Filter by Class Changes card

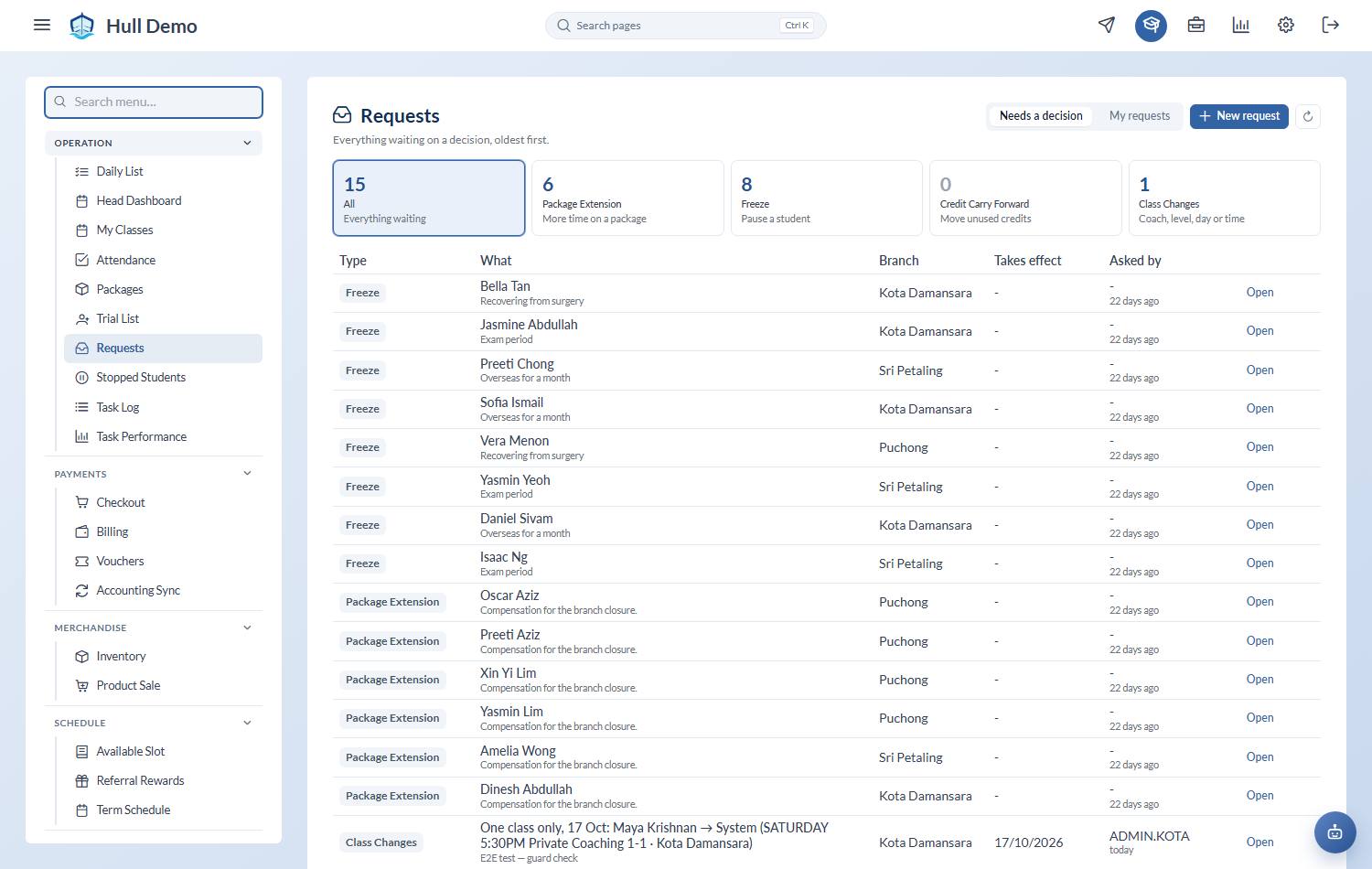[x=1225, y=198]
